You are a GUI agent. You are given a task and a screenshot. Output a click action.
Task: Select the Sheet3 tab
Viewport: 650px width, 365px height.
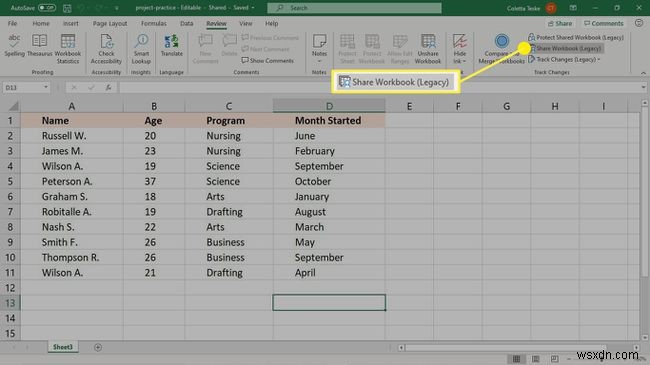[63, 347]
